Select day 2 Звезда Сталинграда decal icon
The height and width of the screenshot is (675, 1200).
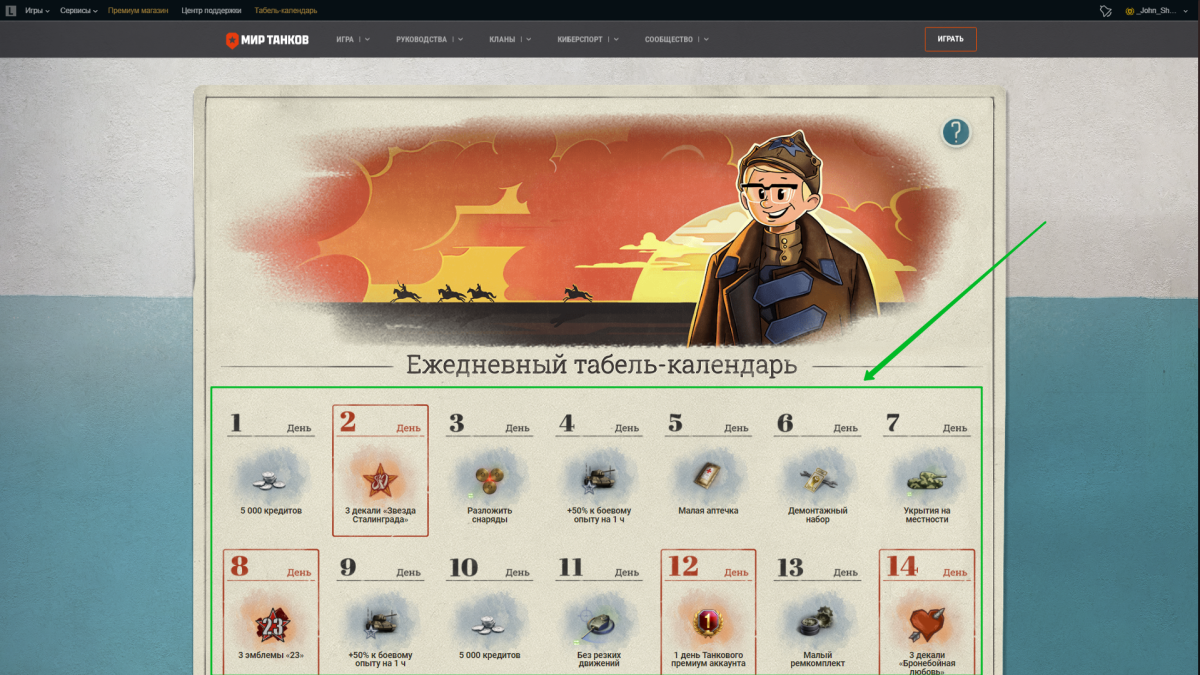pos(380,478)
